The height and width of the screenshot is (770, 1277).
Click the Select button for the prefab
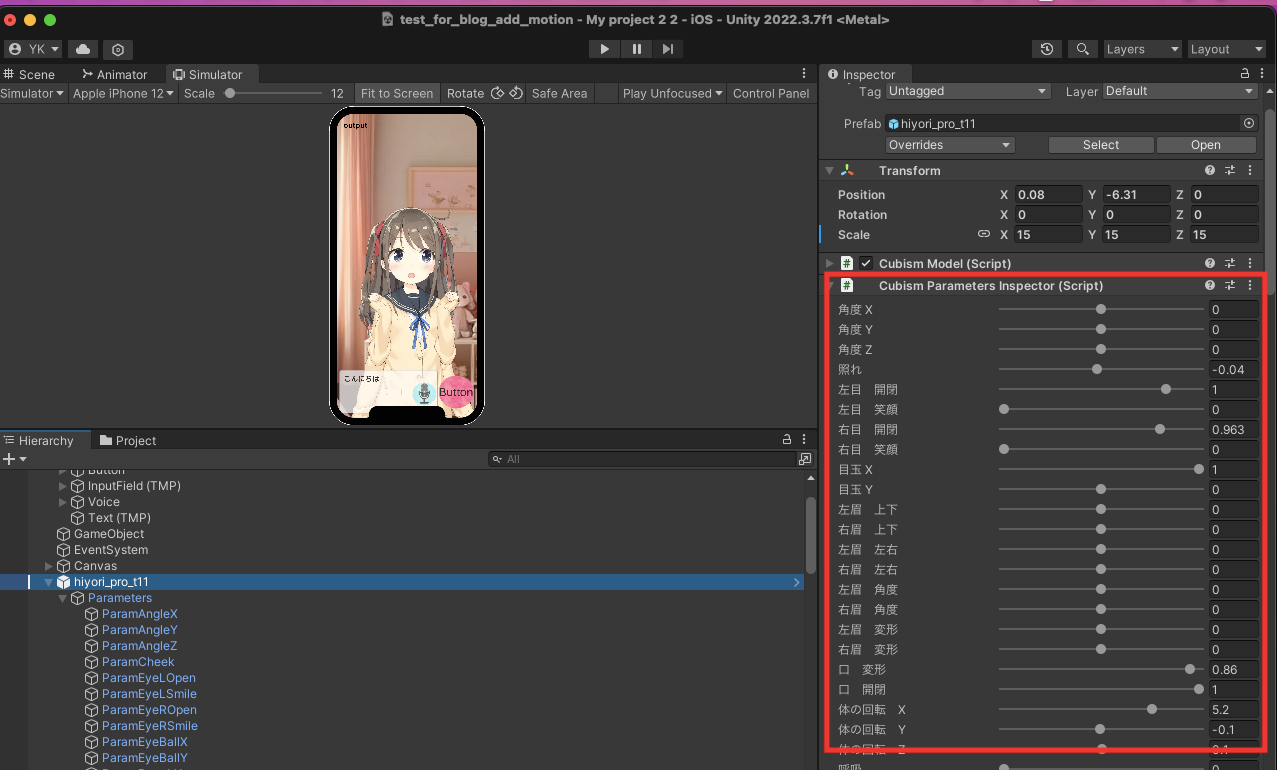1100,144
